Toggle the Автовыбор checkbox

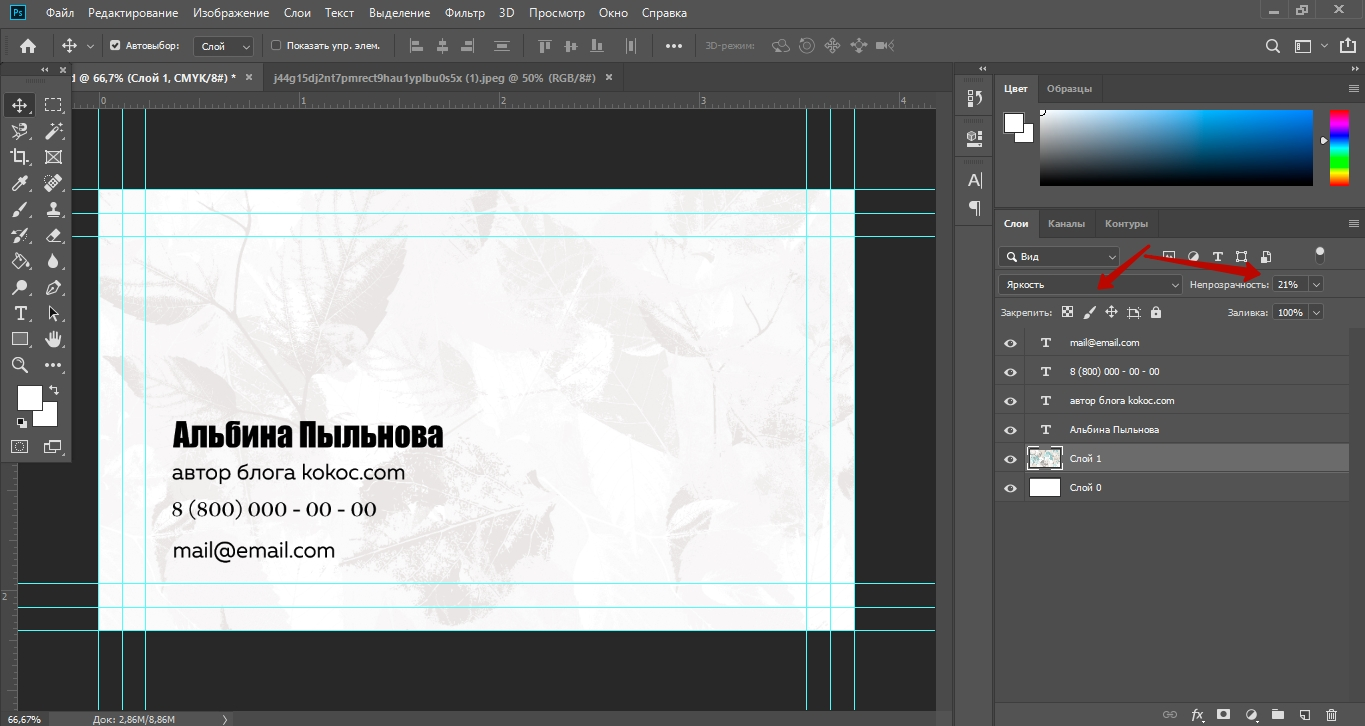[x=115, y=46]
